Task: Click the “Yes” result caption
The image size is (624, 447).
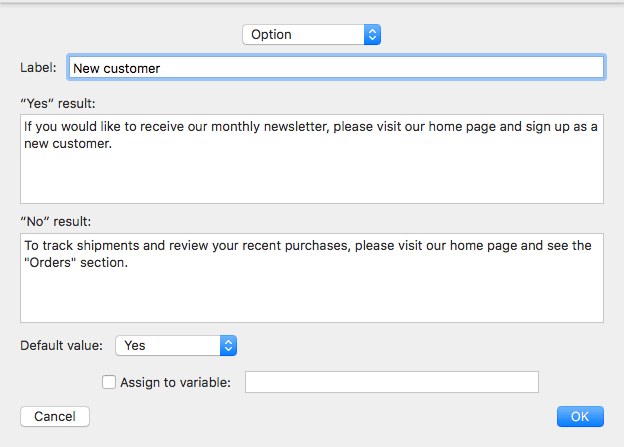Action: coord(58,103)
